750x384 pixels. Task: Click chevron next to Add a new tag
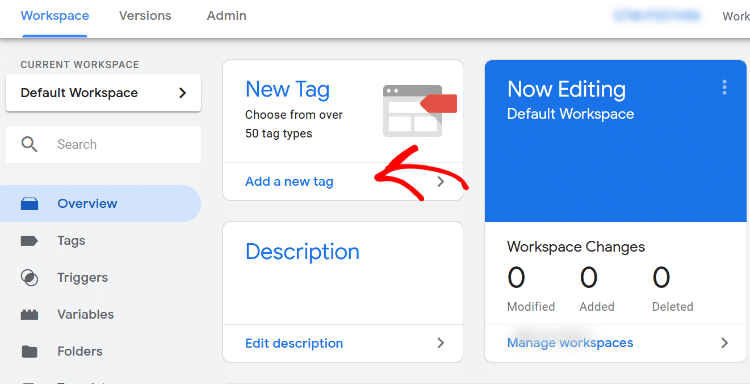pyautogui.click(x=441, y=182)
